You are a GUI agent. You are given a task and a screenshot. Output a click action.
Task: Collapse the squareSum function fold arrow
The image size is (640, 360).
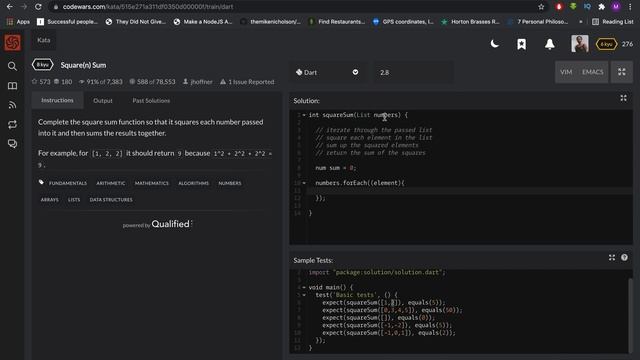point(304,115)
